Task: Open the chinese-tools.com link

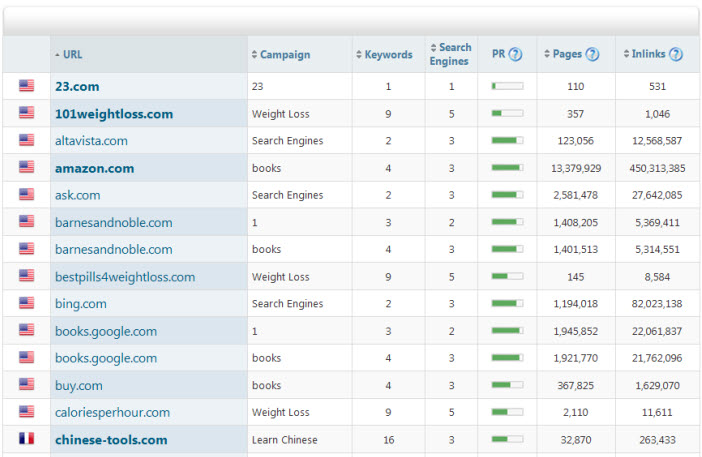Action: pos(111,439)
